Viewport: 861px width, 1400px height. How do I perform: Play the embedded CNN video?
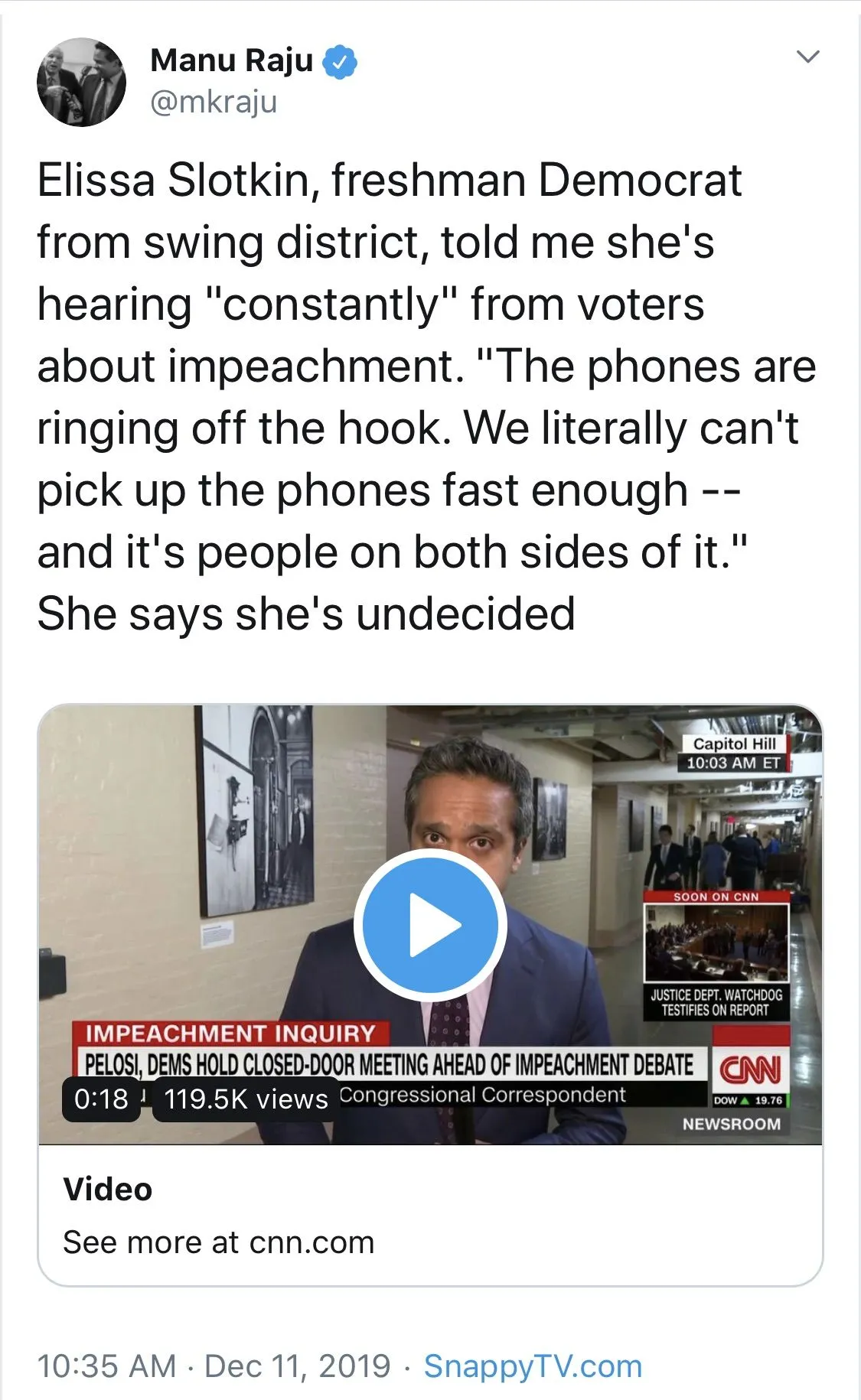pyautogui.click(x=430, y=924)
